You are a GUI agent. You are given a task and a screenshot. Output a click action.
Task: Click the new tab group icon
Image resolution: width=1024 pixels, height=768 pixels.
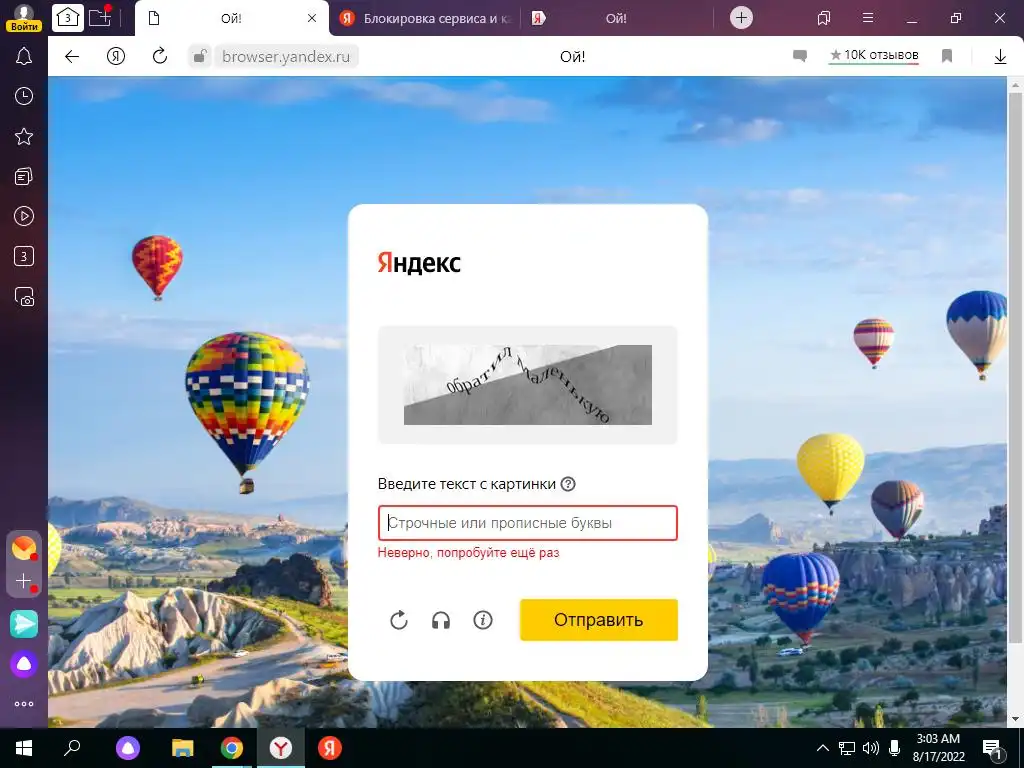pos(101,17)
